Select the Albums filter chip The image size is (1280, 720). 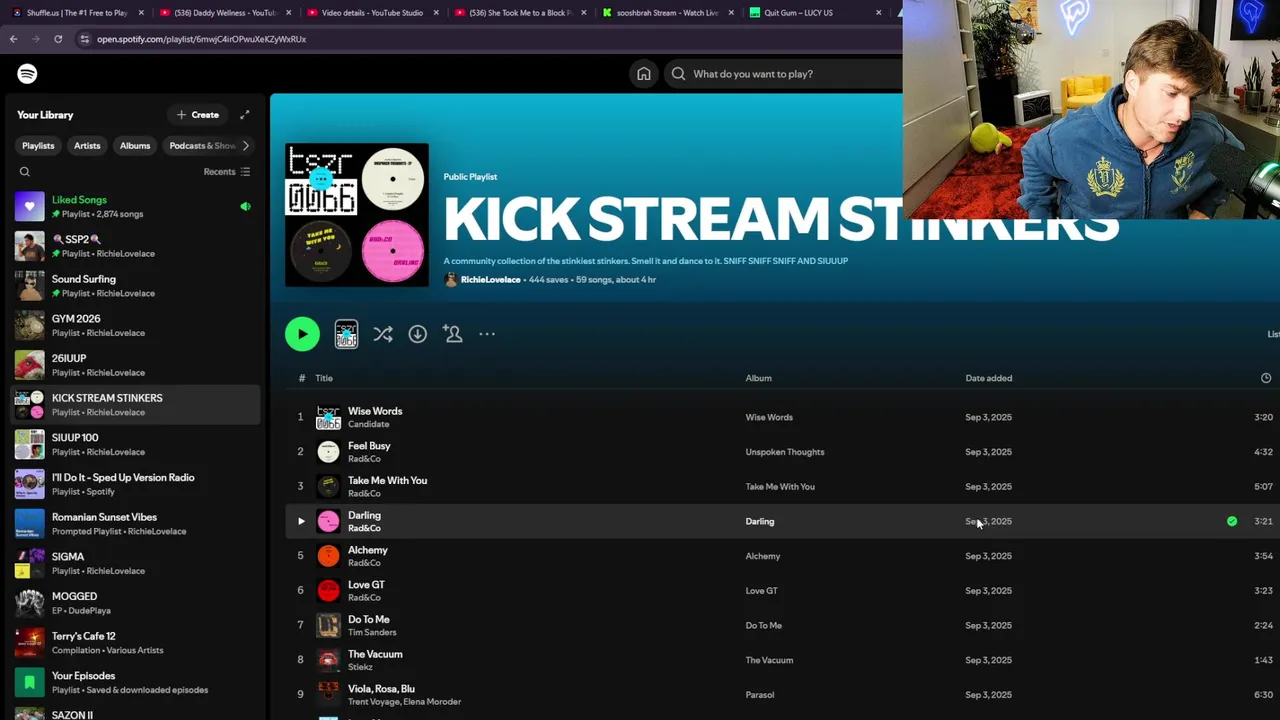click(x=135, y=146)
